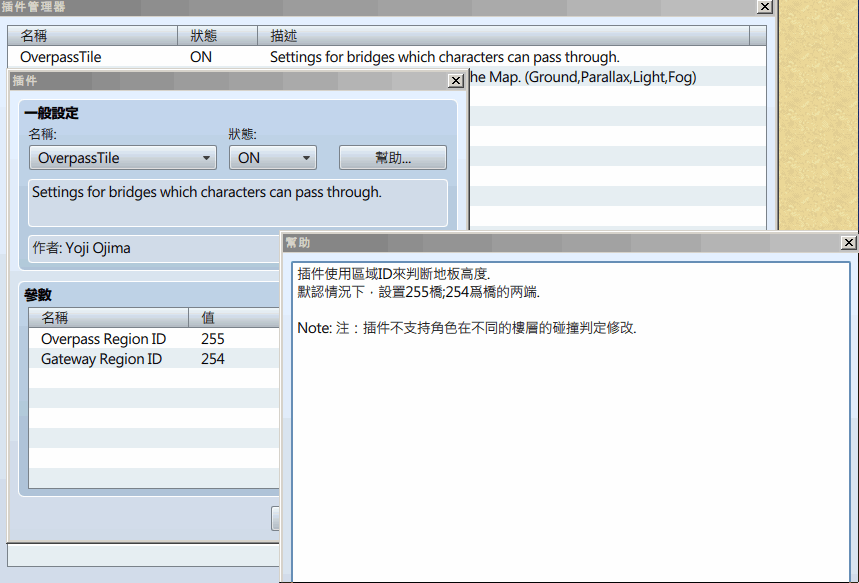Click the help text line about 區域ID
859x583 pixels.
coord(393,274)
